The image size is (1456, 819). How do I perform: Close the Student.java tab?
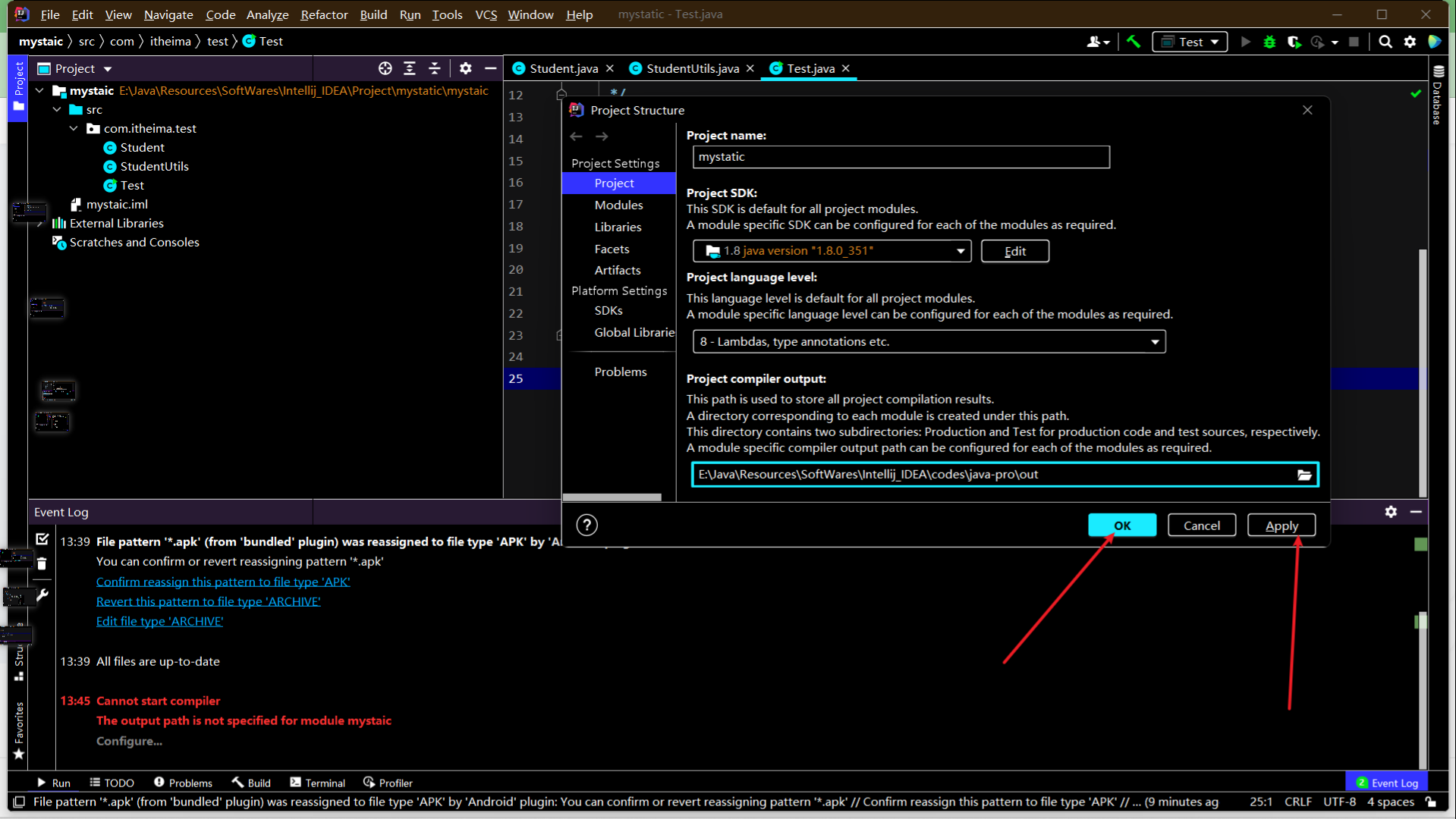pos(610,68)
